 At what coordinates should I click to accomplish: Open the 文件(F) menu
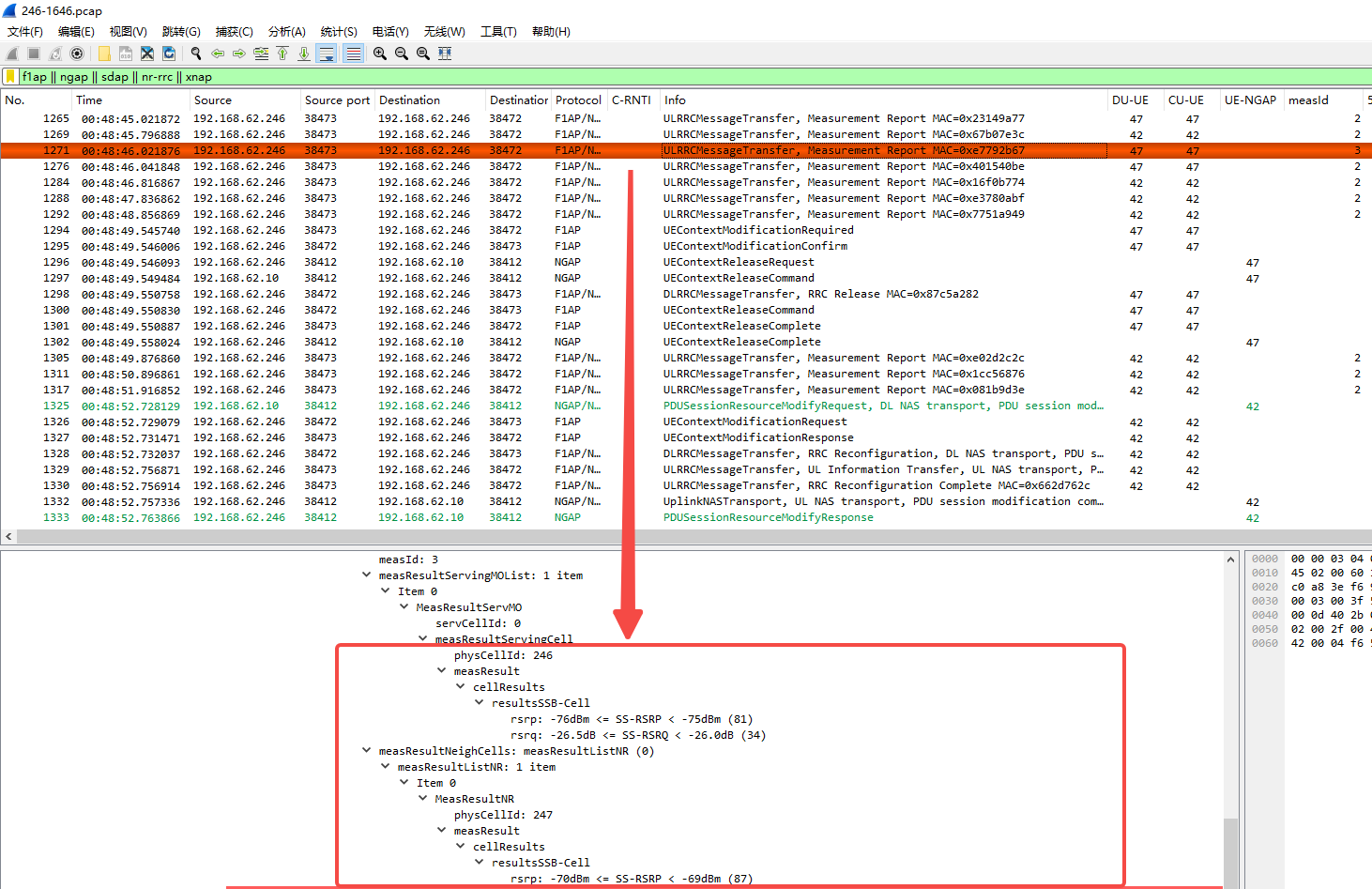[25, 32]
